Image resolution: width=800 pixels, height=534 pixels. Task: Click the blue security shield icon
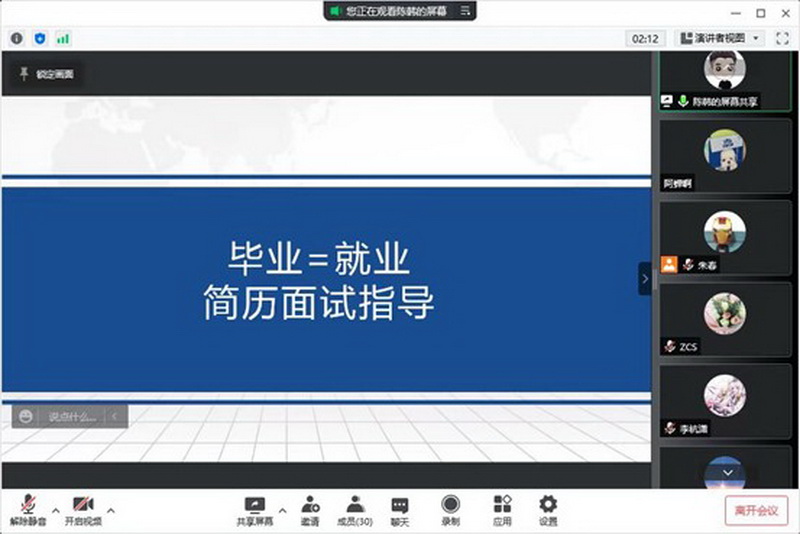pyautogui.click(x=39, y=38)
